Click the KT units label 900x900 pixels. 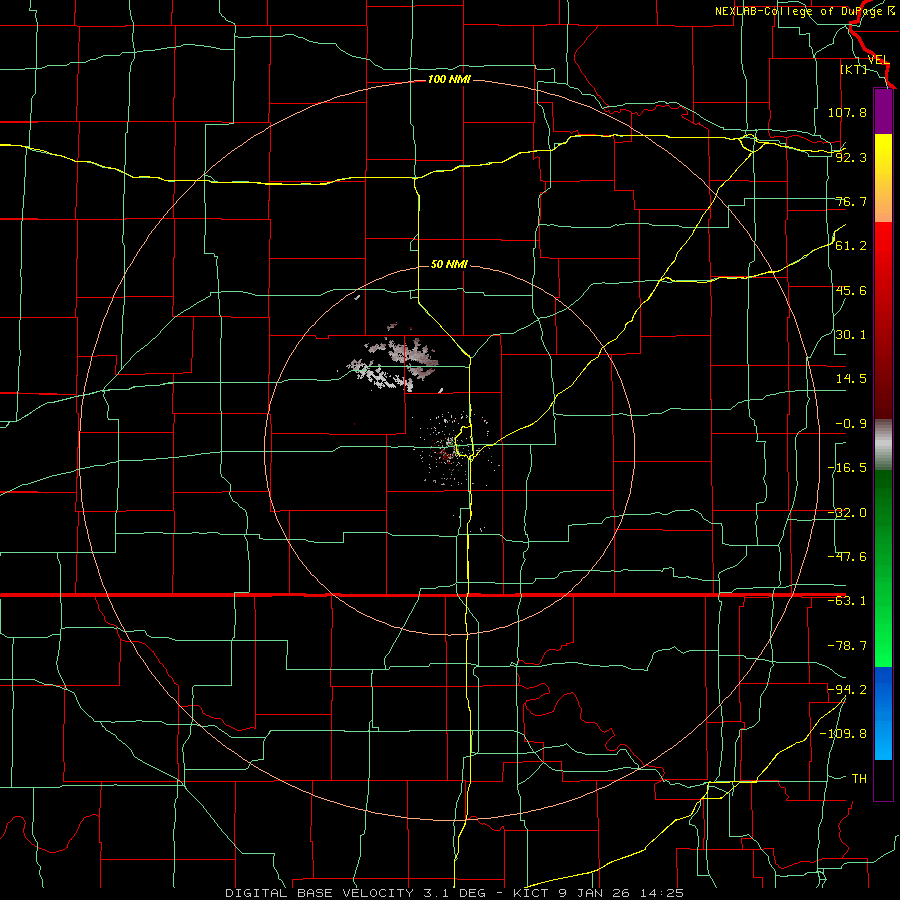point(854,69)
